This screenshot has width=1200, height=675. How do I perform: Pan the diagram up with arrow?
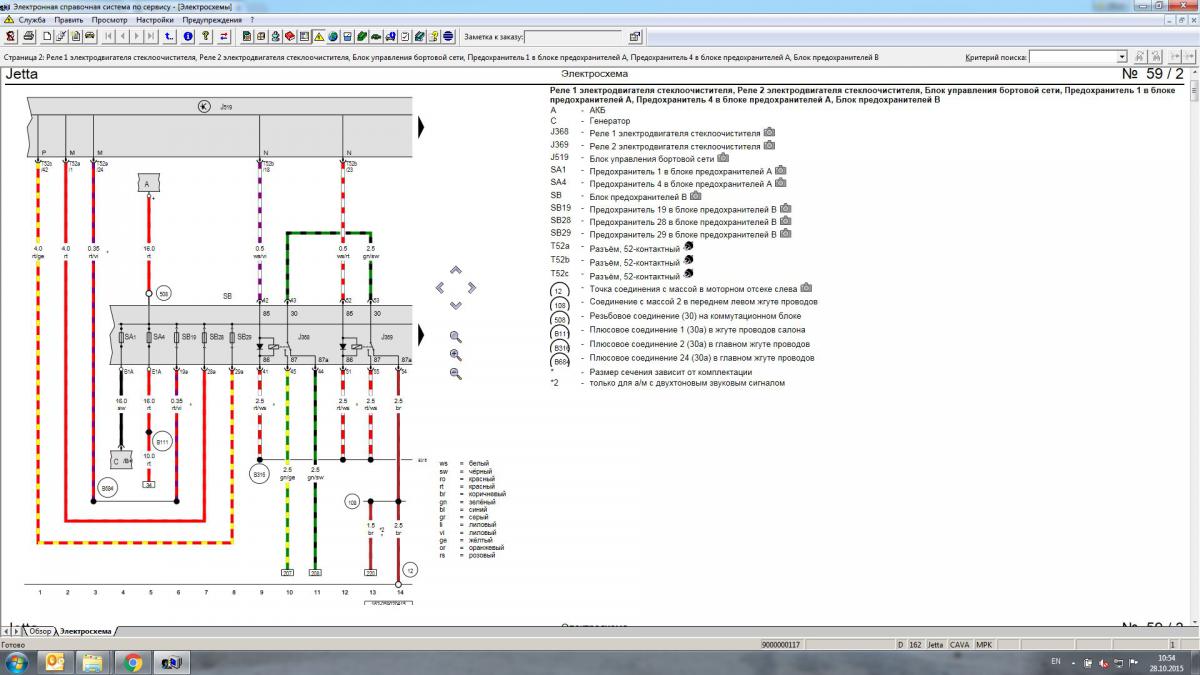(456, 270)
